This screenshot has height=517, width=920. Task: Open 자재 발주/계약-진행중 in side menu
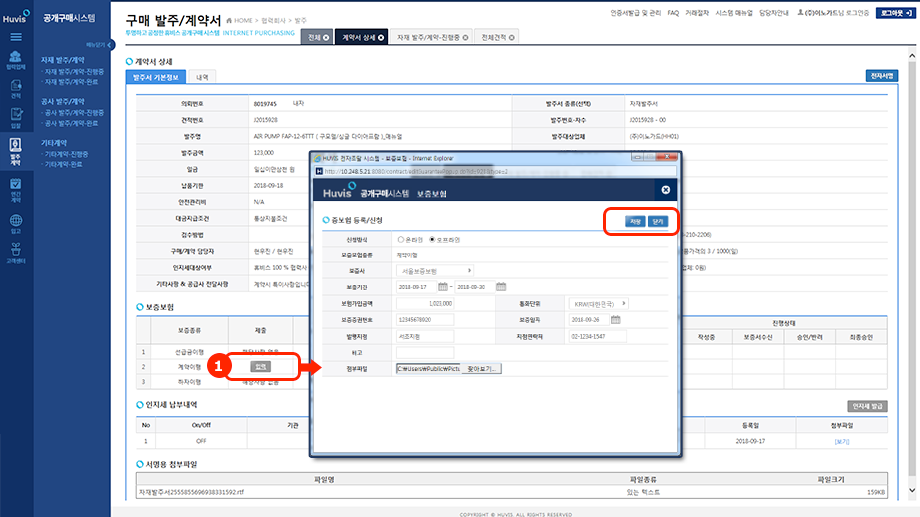[x=74, y=72]
